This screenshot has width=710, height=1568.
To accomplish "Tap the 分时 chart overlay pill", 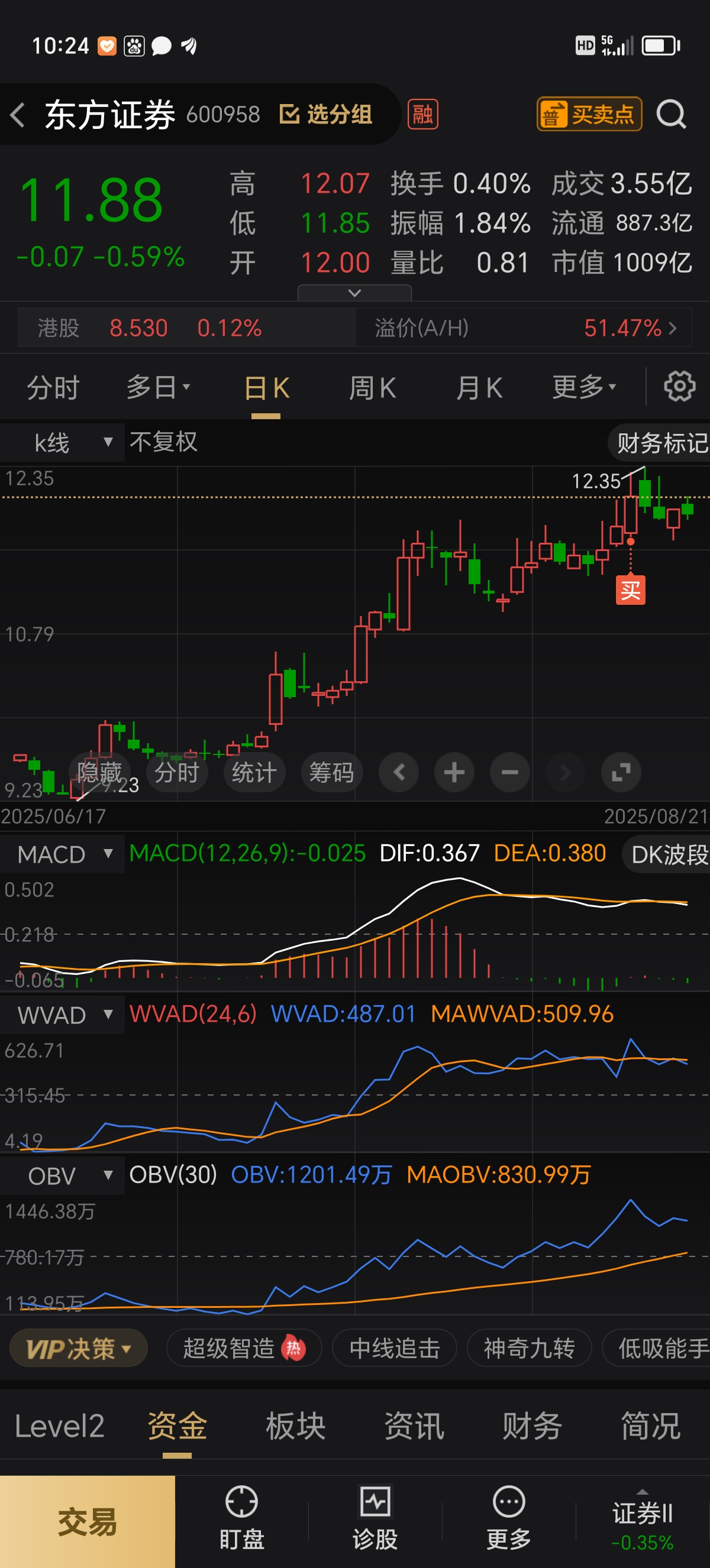I will [176, 772].
